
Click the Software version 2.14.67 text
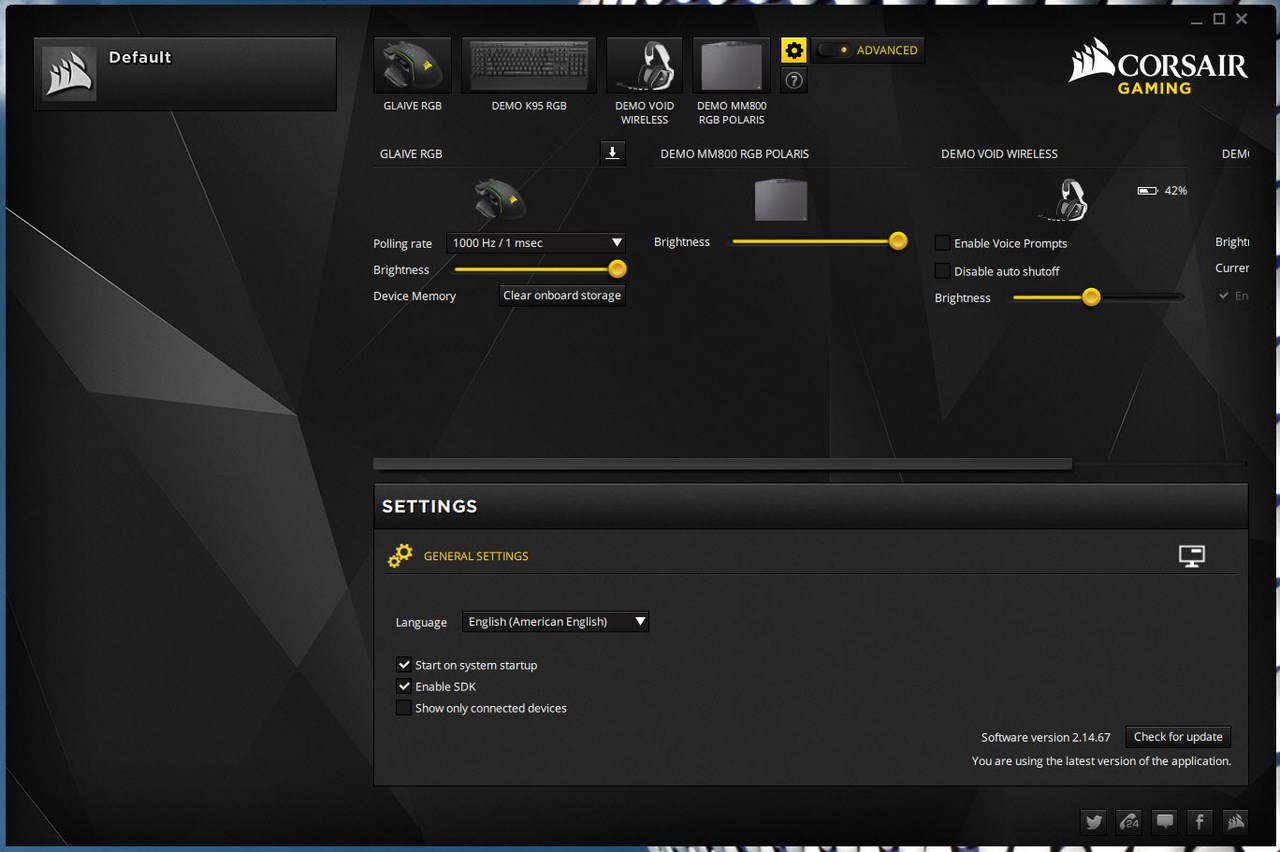point(1046,737)
